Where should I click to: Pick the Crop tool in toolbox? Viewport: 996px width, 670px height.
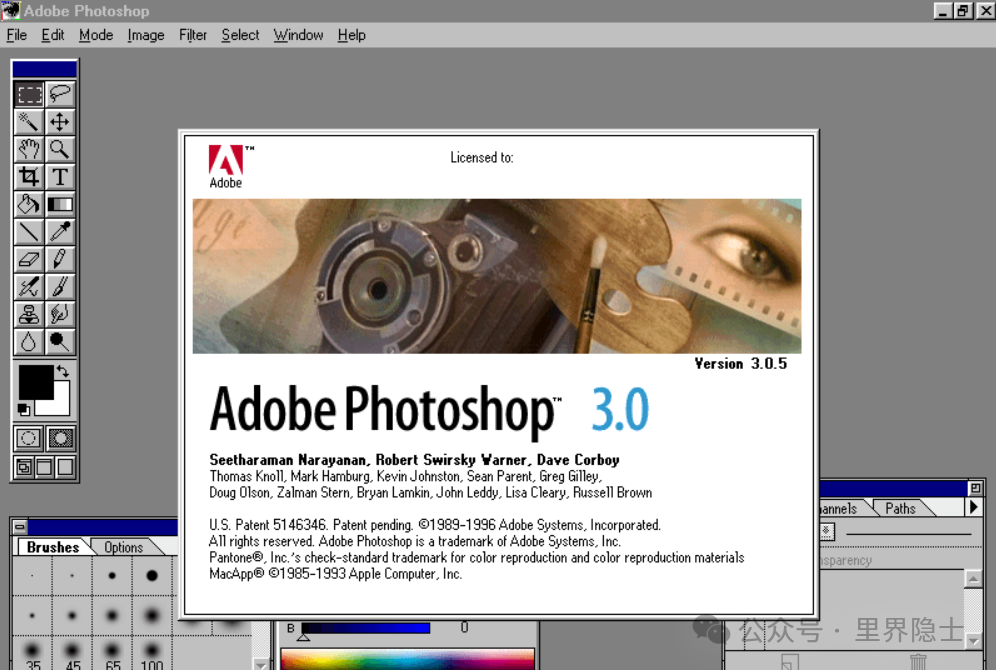coord(29,177)
